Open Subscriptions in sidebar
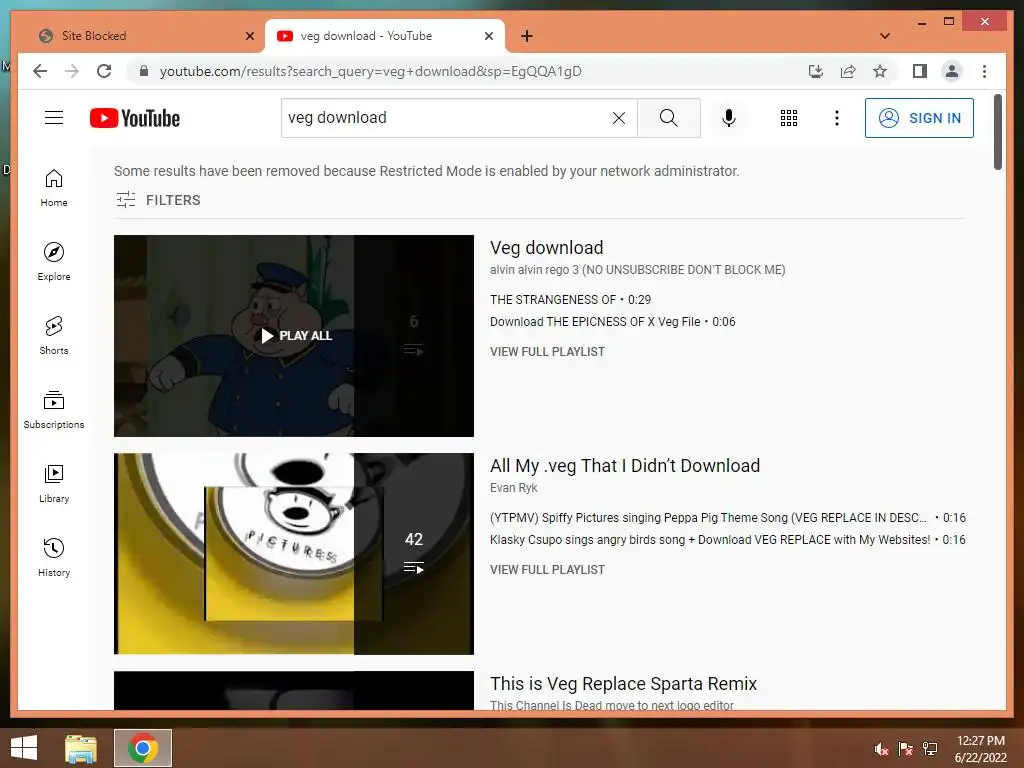1024x768 pixels. [54, 410]
